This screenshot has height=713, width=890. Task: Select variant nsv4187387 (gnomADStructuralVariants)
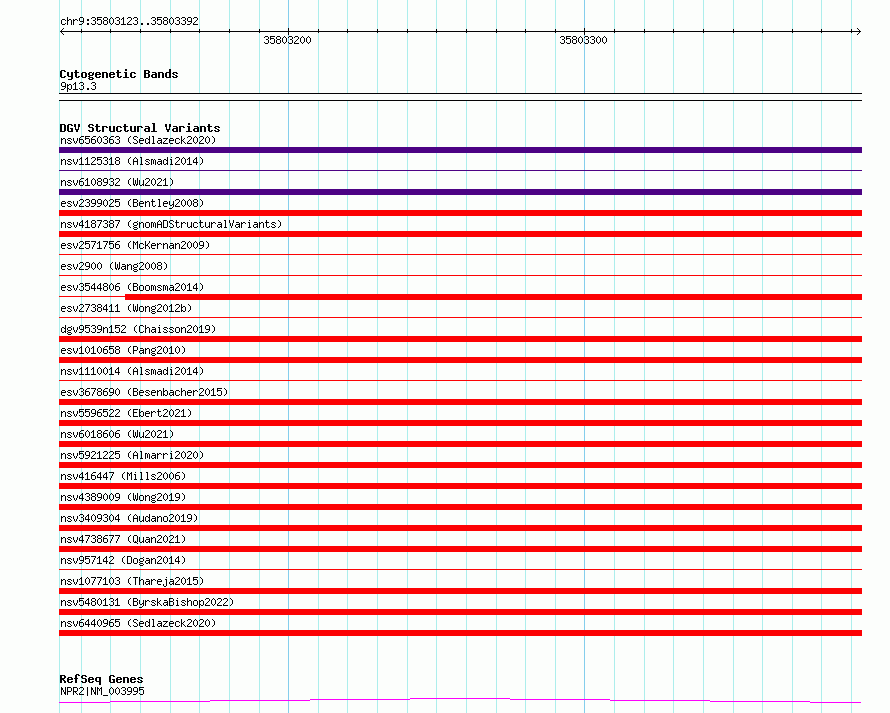coord(171,224)
